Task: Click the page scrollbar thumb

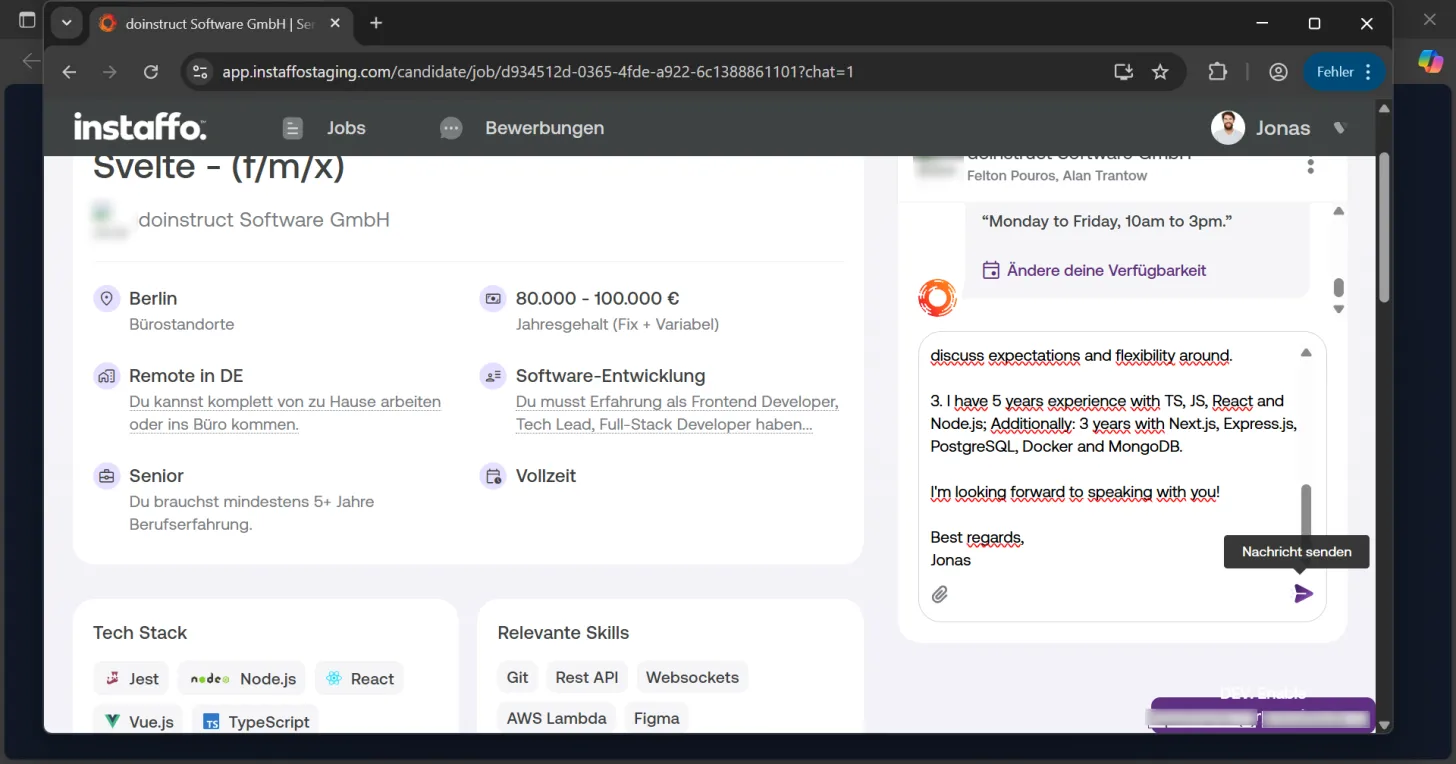Action: (1384, 226)
